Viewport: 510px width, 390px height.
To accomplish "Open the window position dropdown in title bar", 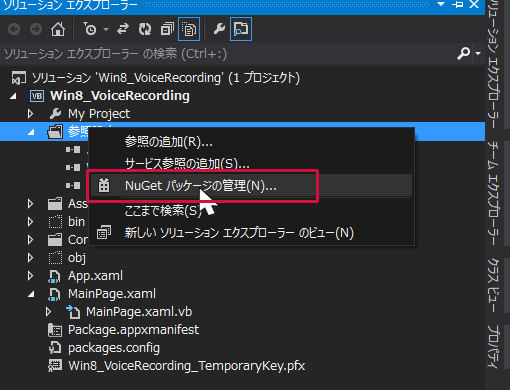I will tap(441, 5).
